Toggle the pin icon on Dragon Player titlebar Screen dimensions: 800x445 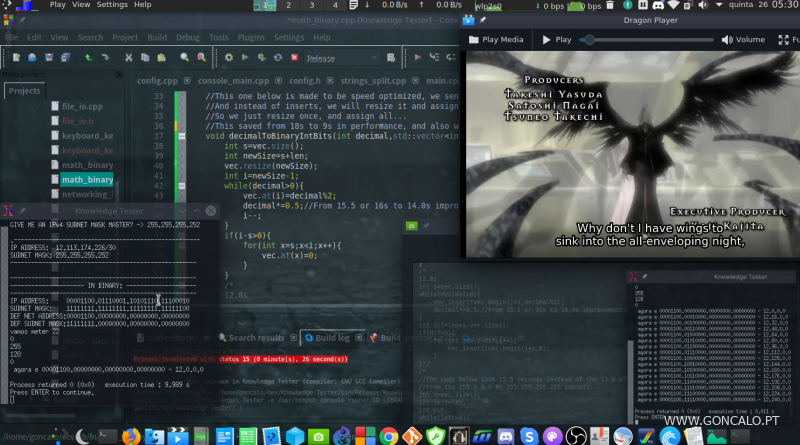482,19
